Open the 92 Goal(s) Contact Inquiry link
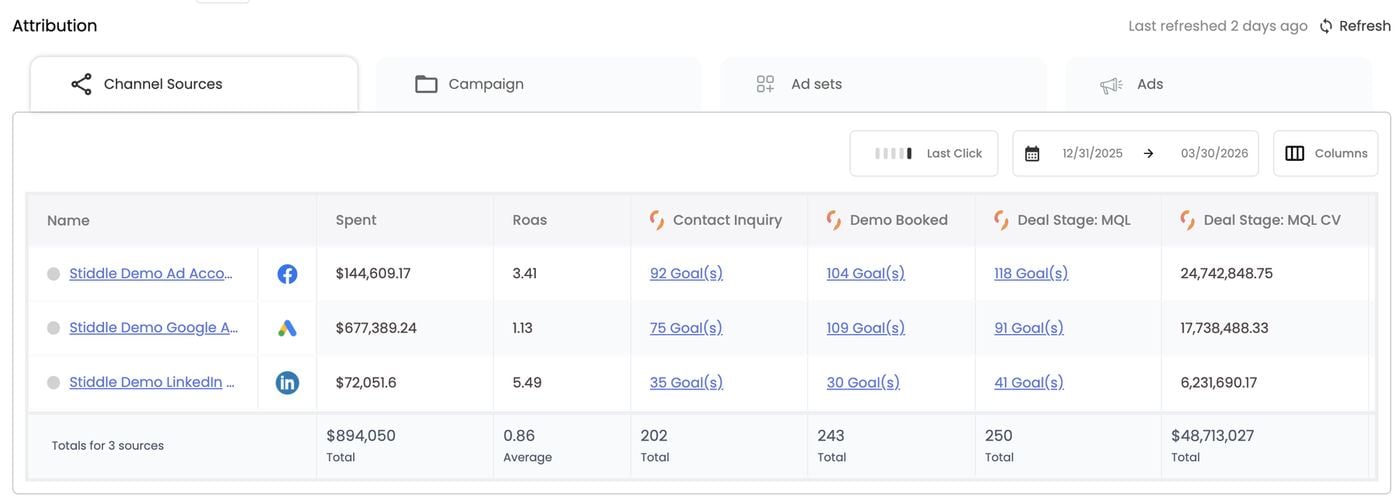Image resolution: width=1400 pixels, height=502 pixels. [686, 273]
